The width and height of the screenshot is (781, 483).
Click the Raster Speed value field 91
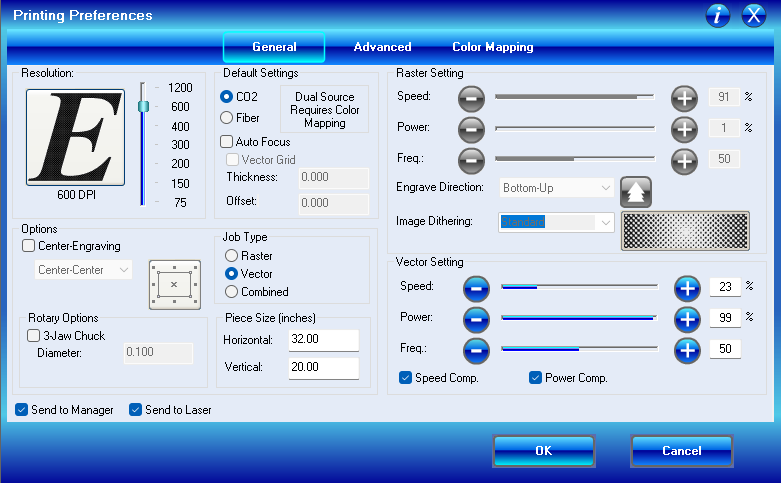(x=724, y=97)
